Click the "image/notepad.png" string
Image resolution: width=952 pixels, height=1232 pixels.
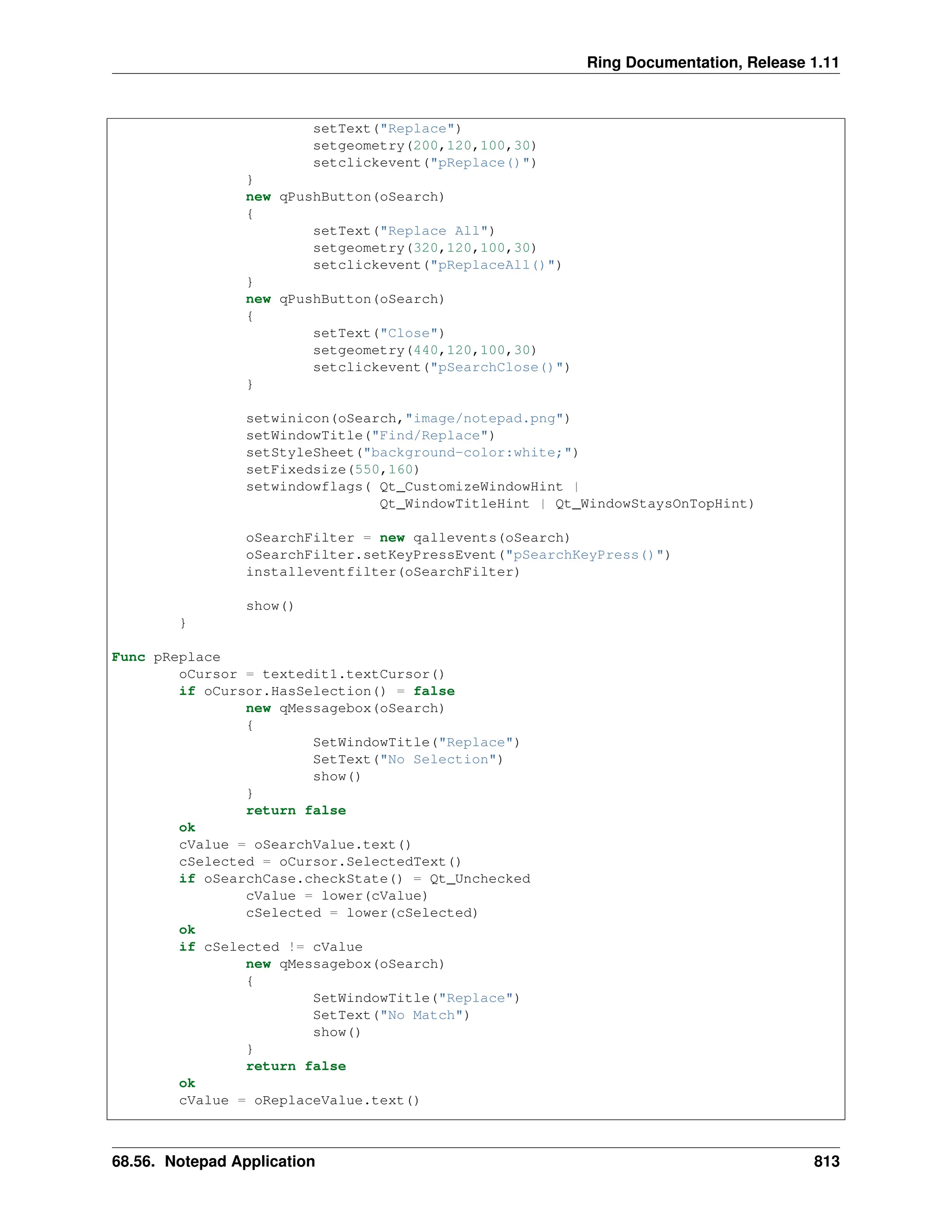[x=484, y=418]
